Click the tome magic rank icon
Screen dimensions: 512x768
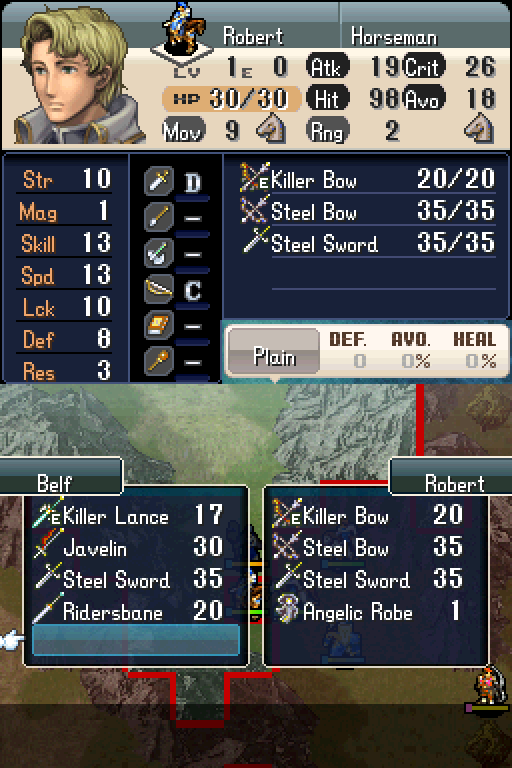point(159,325)
